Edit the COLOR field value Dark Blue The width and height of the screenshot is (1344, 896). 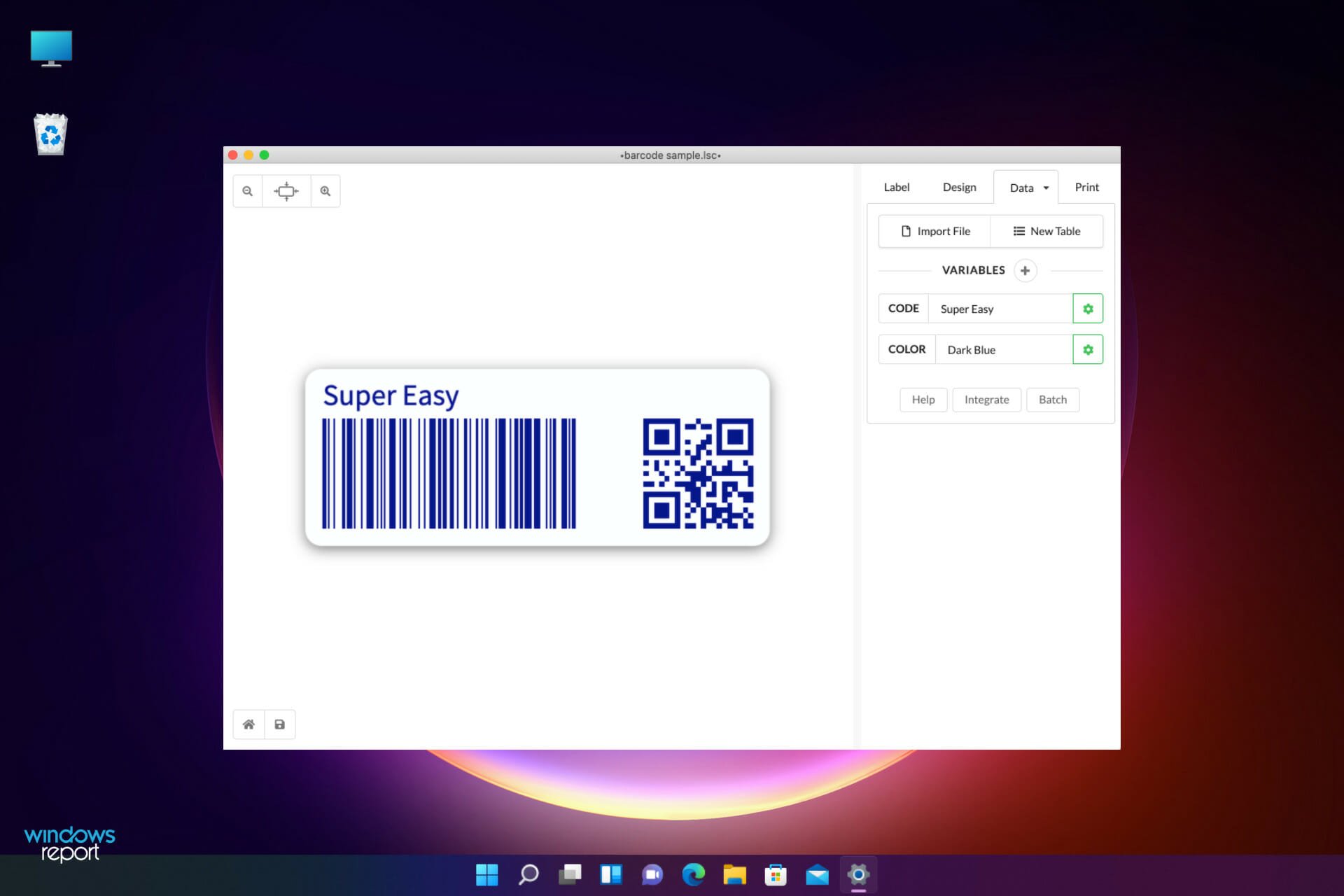click(1004, 349)
